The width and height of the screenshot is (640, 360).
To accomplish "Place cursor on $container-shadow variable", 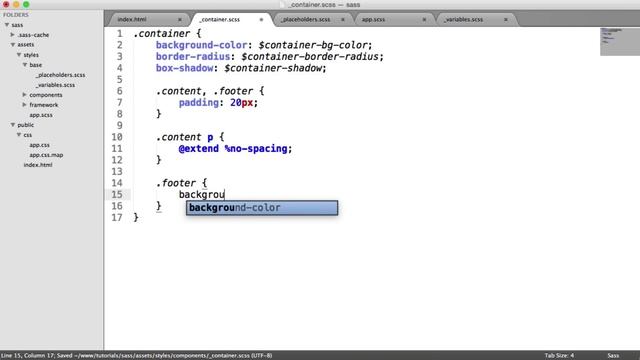I will click(x=273, y=68).
